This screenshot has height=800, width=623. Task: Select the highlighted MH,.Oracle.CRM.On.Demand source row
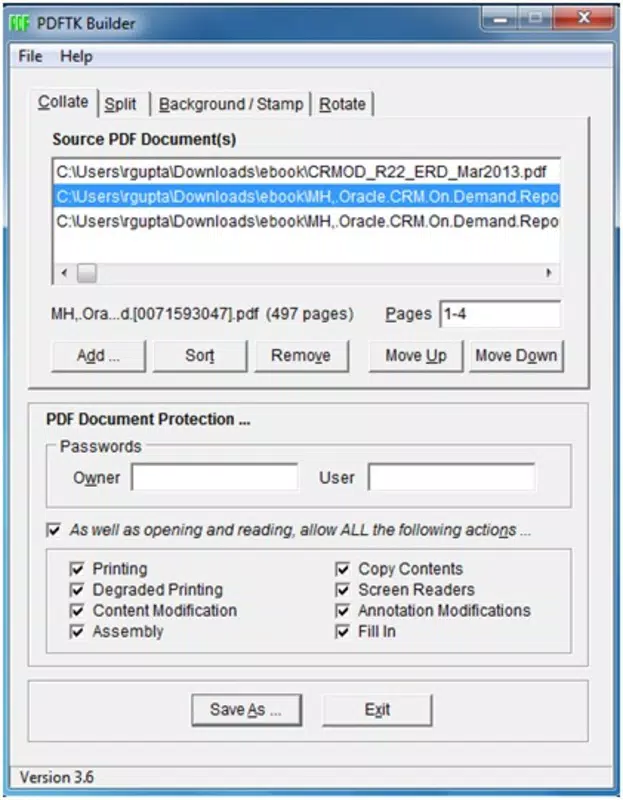pyautogui.click(x=306, y=196)
